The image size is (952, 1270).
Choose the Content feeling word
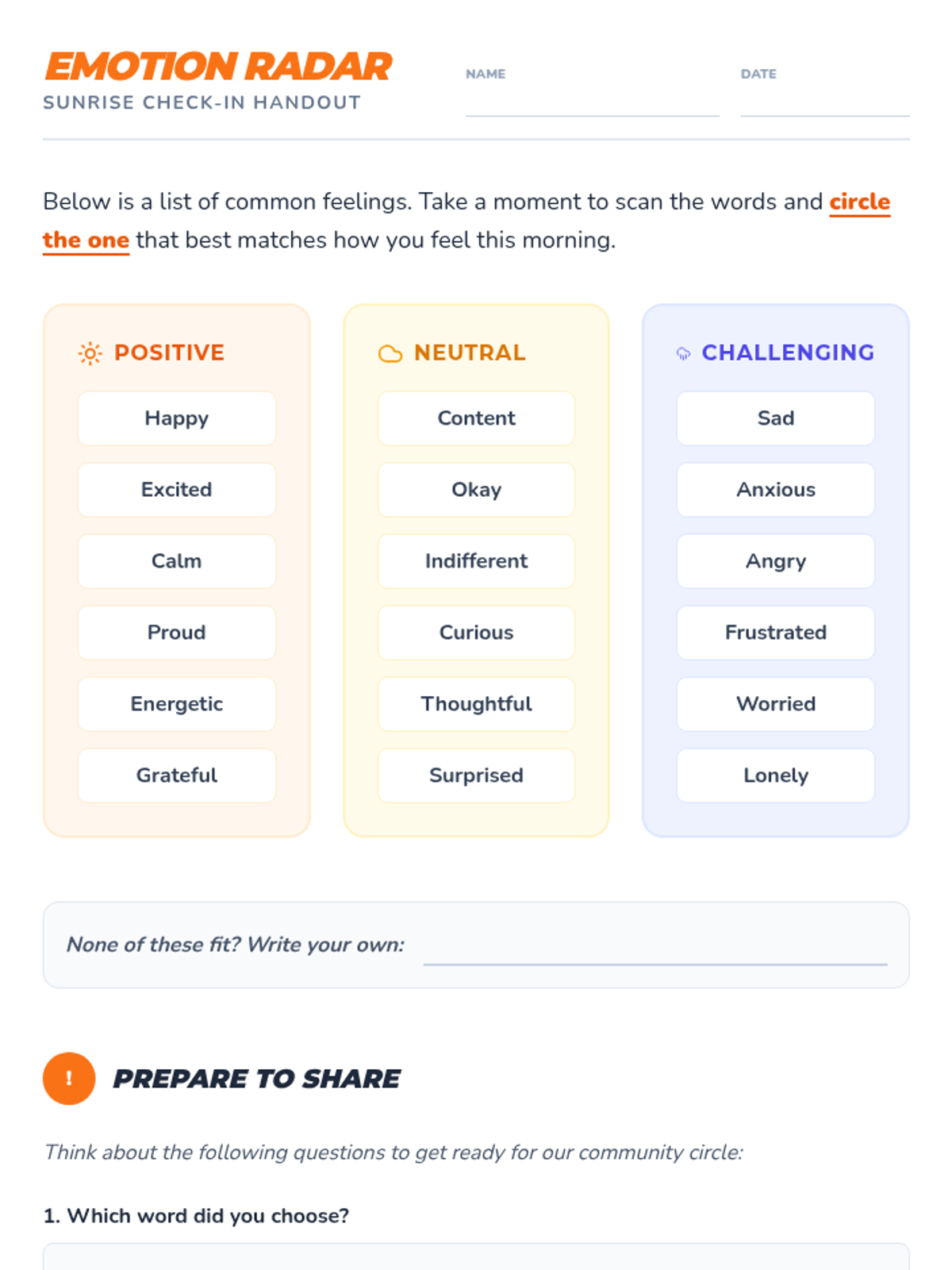click(476, 418)
